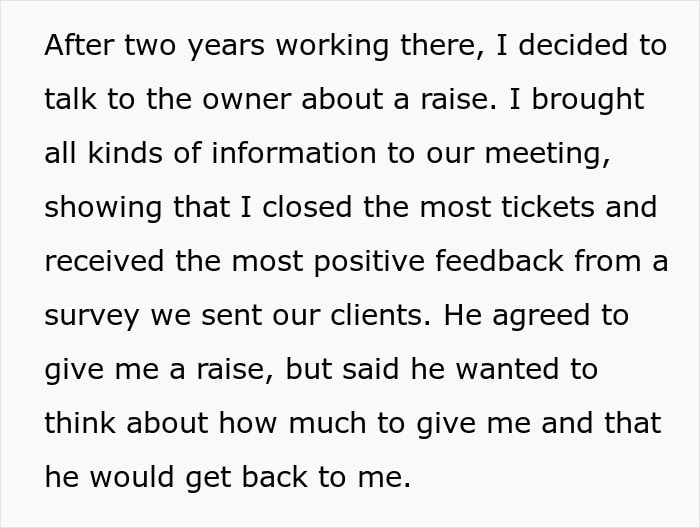Click the word "feedback" in fifth line
The height and width of the screenshot is (528, 700).
pyautogui.click(x=499, y=261)
